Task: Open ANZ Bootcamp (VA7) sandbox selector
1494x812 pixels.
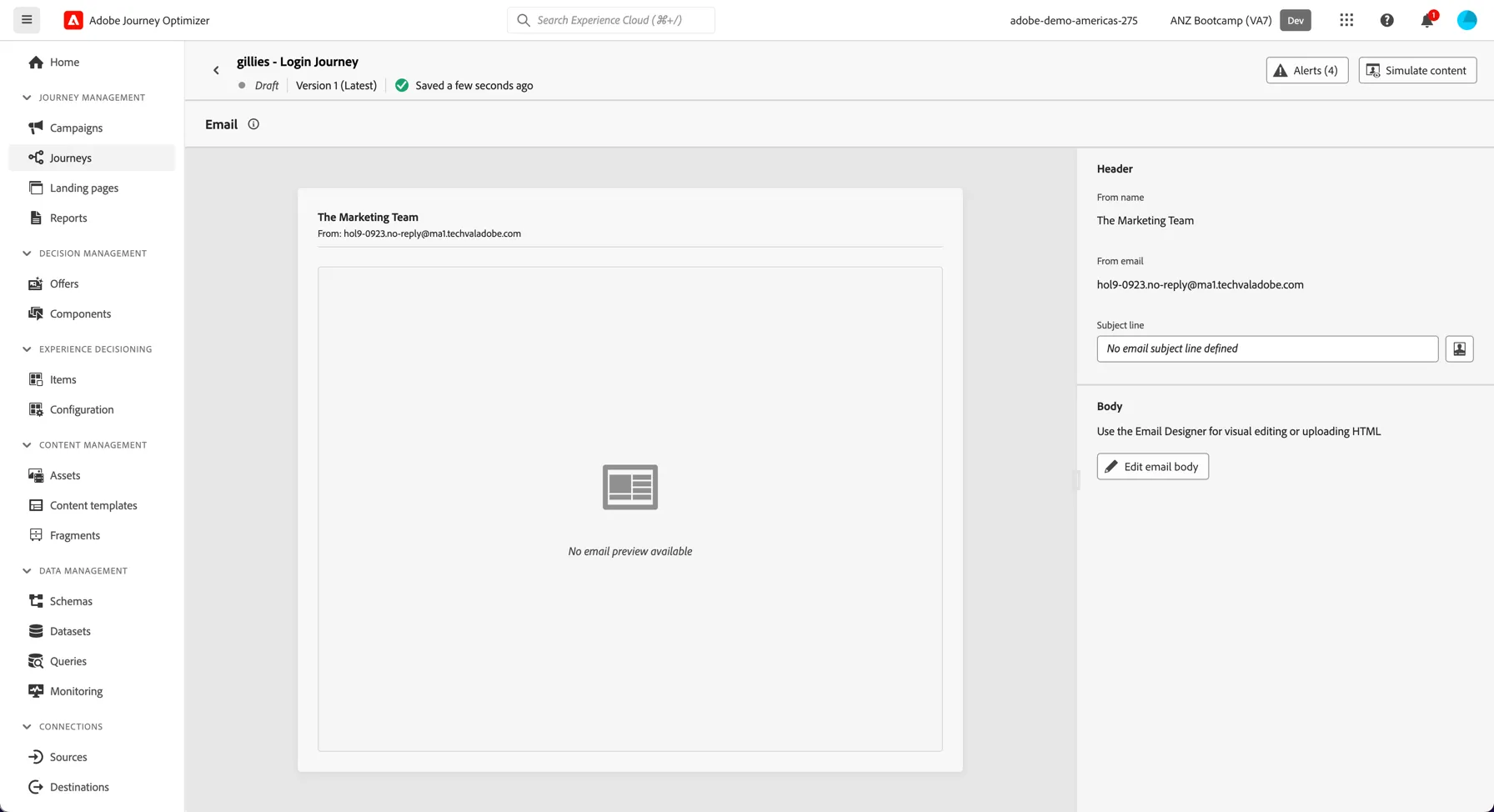Action: coord(1240,20)
